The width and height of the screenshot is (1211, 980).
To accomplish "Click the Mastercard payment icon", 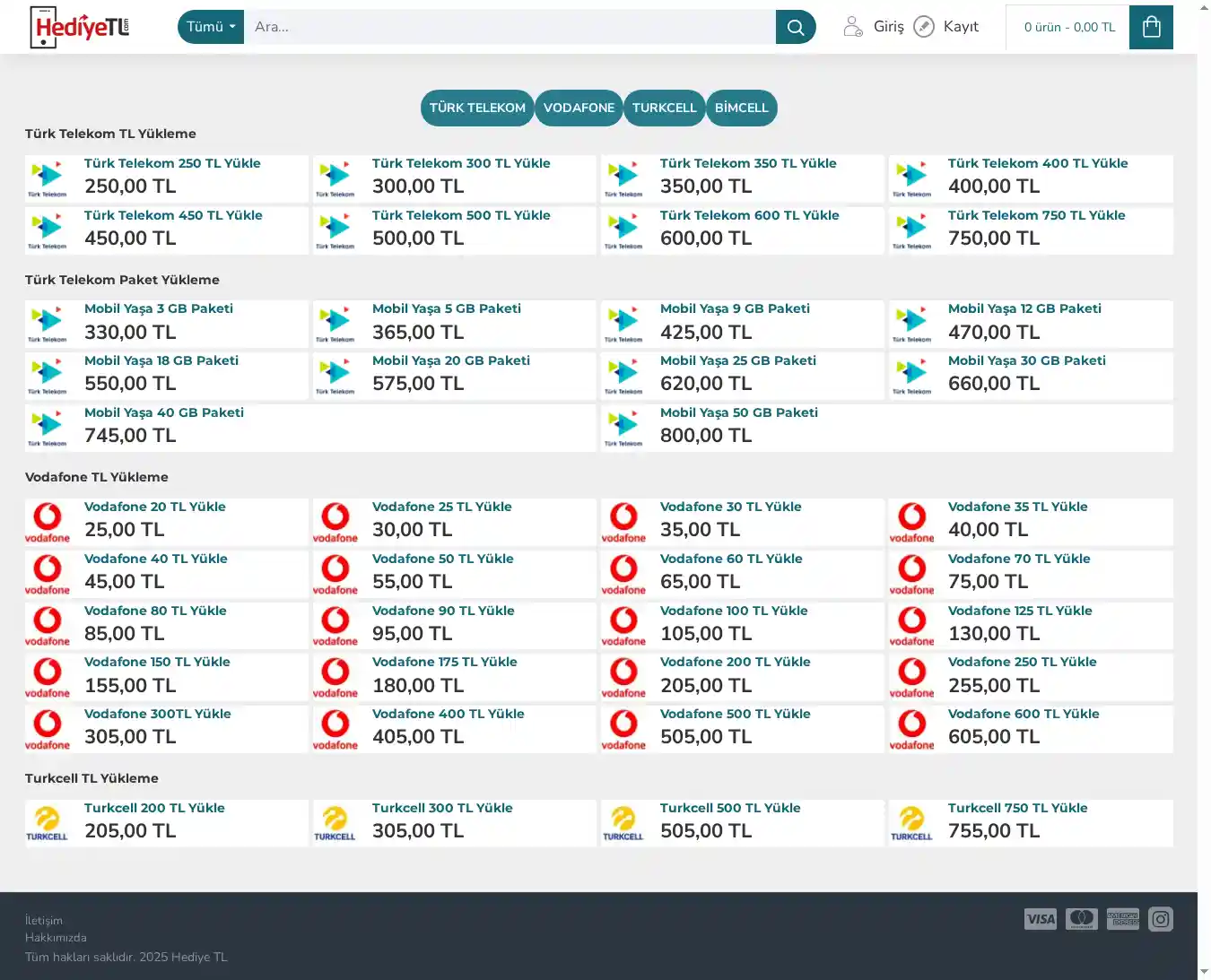I will pos(1082,919).
